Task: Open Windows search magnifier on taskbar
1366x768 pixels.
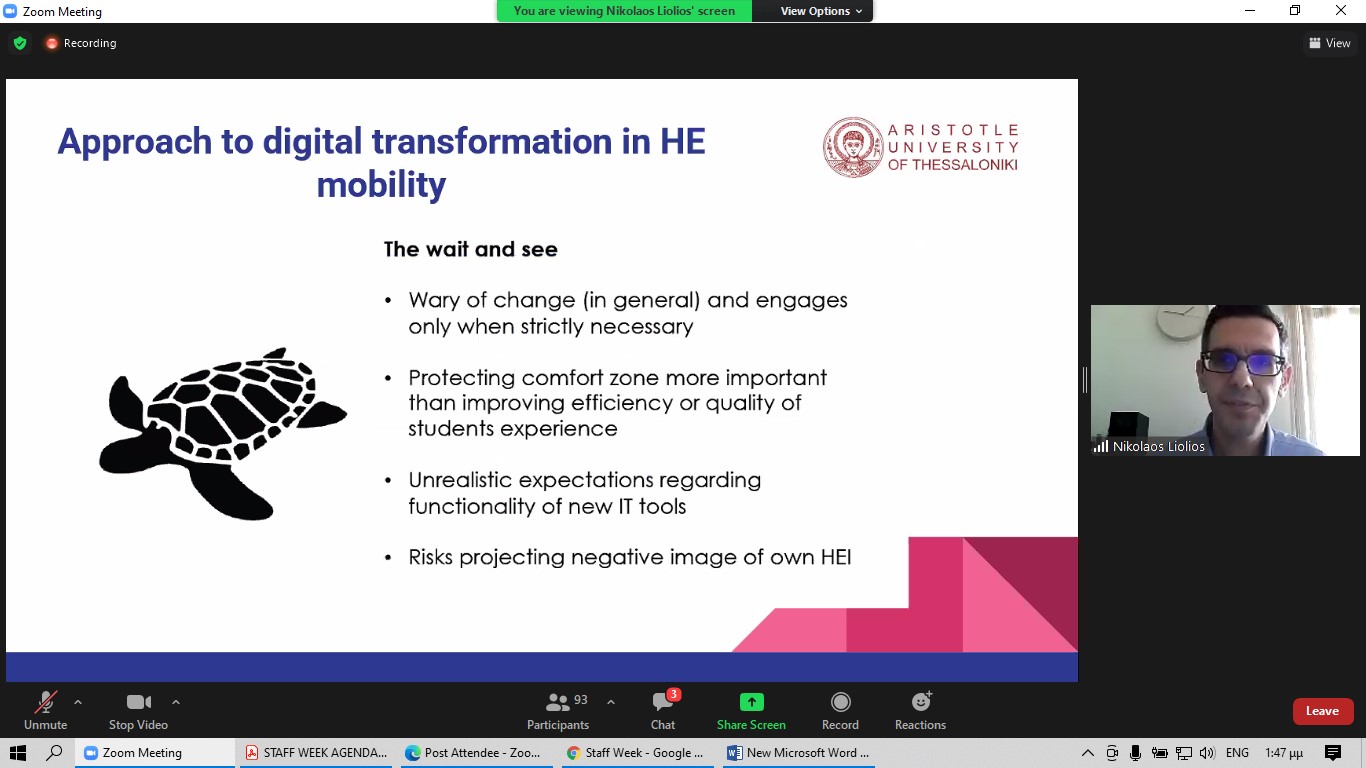Action: point(55,753)
